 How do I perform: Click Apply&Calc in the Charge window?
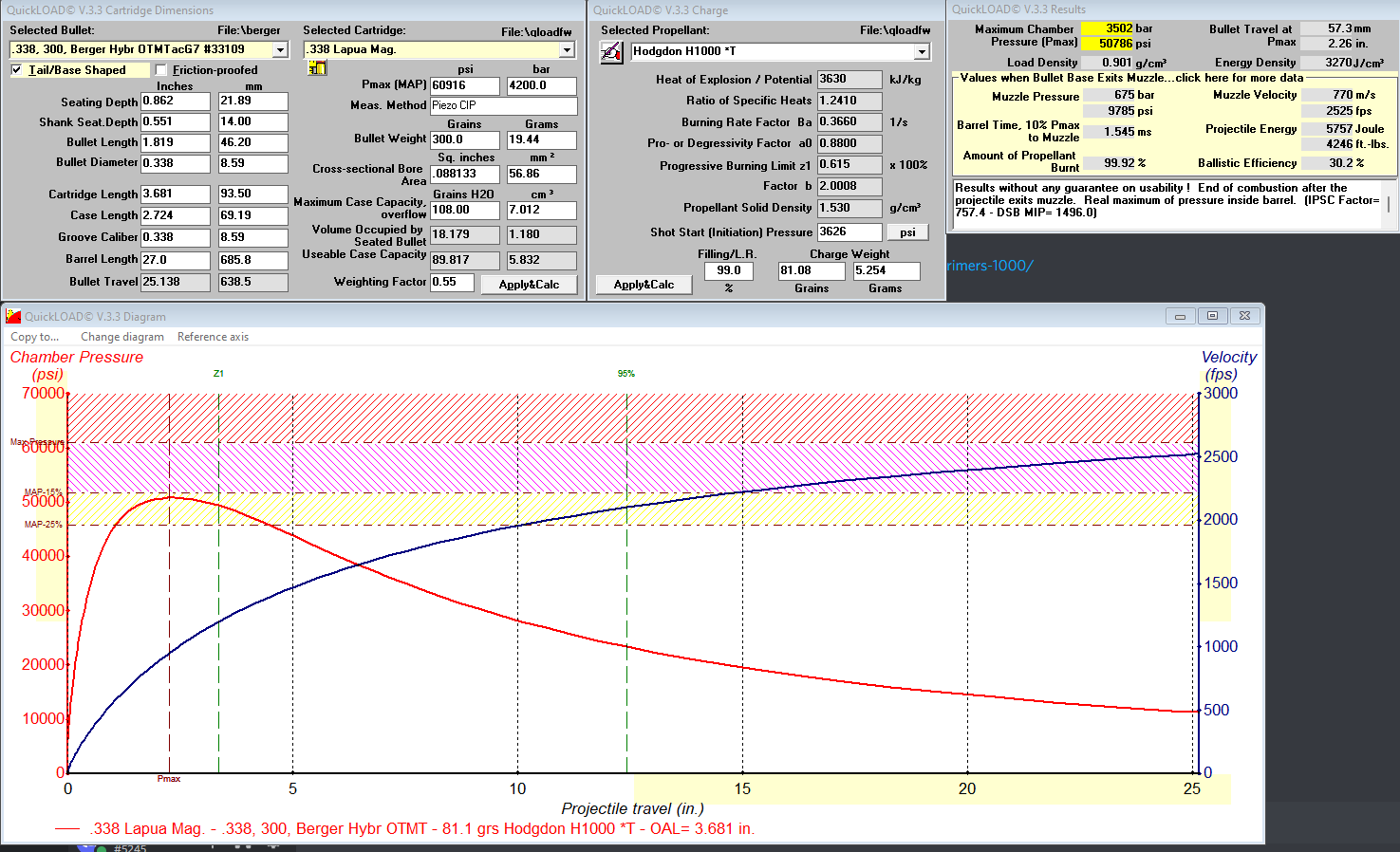coord(644,285)
